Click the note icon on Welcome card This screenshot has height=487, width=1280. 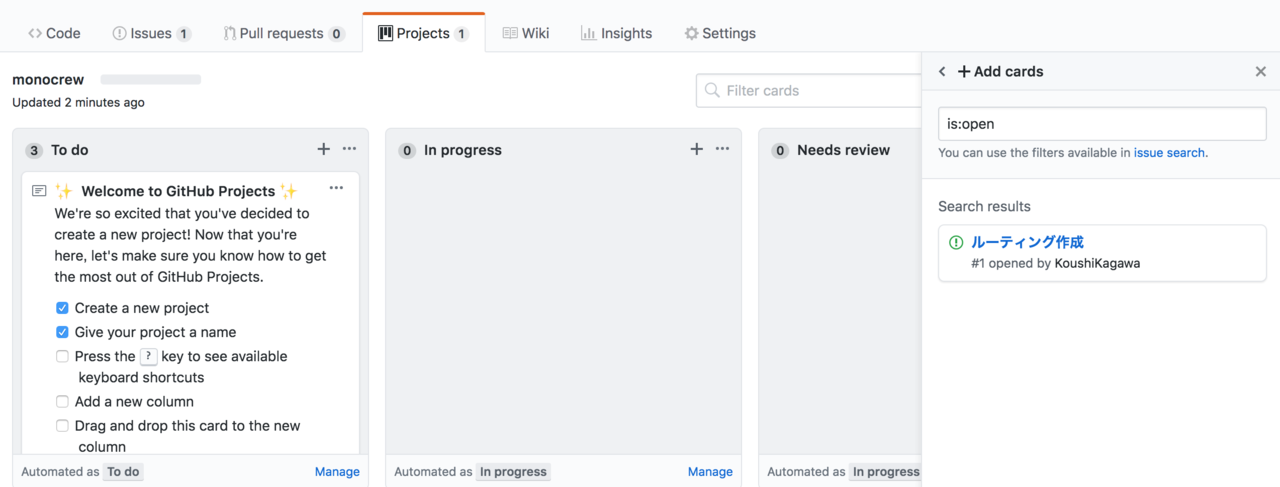pyautogui.click(x=39, y=191)
